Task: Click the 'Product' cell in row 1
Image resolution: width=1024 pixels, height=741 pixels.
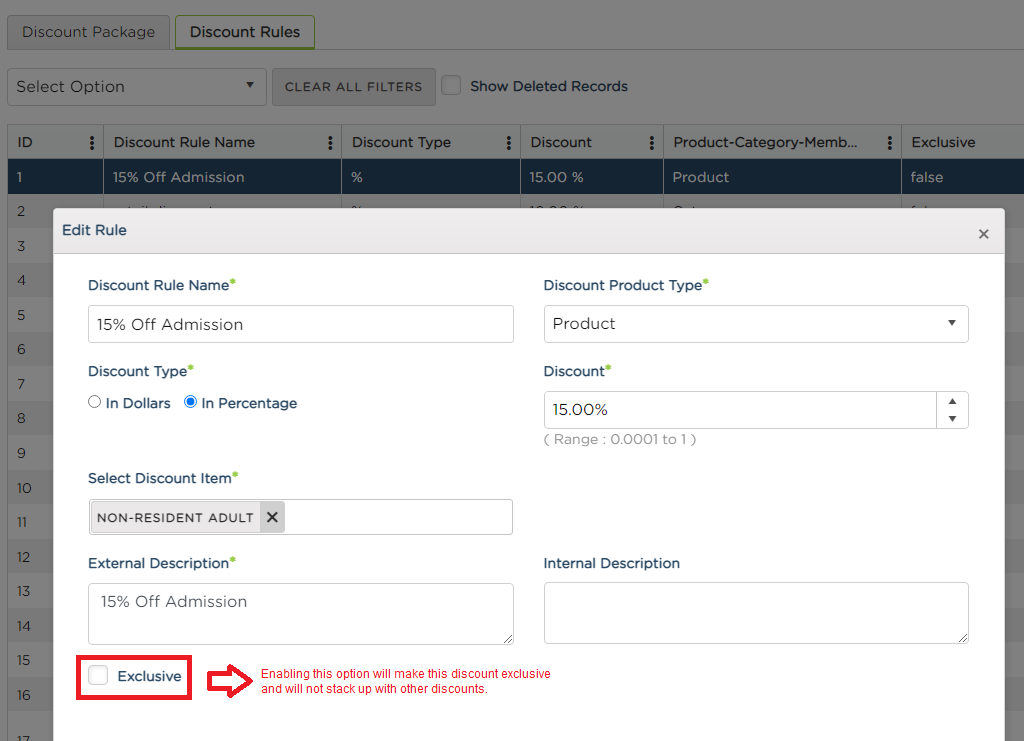Action: tap(782, 177)
